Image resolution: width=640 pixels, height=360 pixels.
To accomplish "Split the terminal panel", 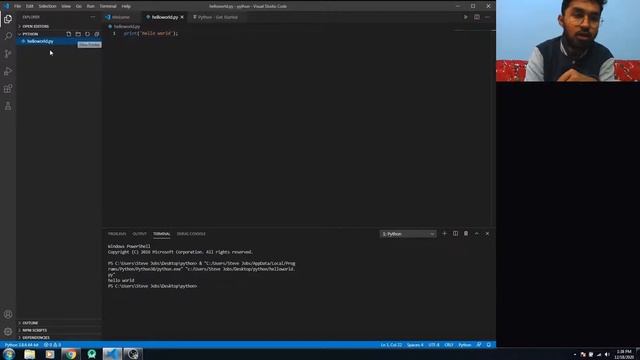I will pos(455,233).
